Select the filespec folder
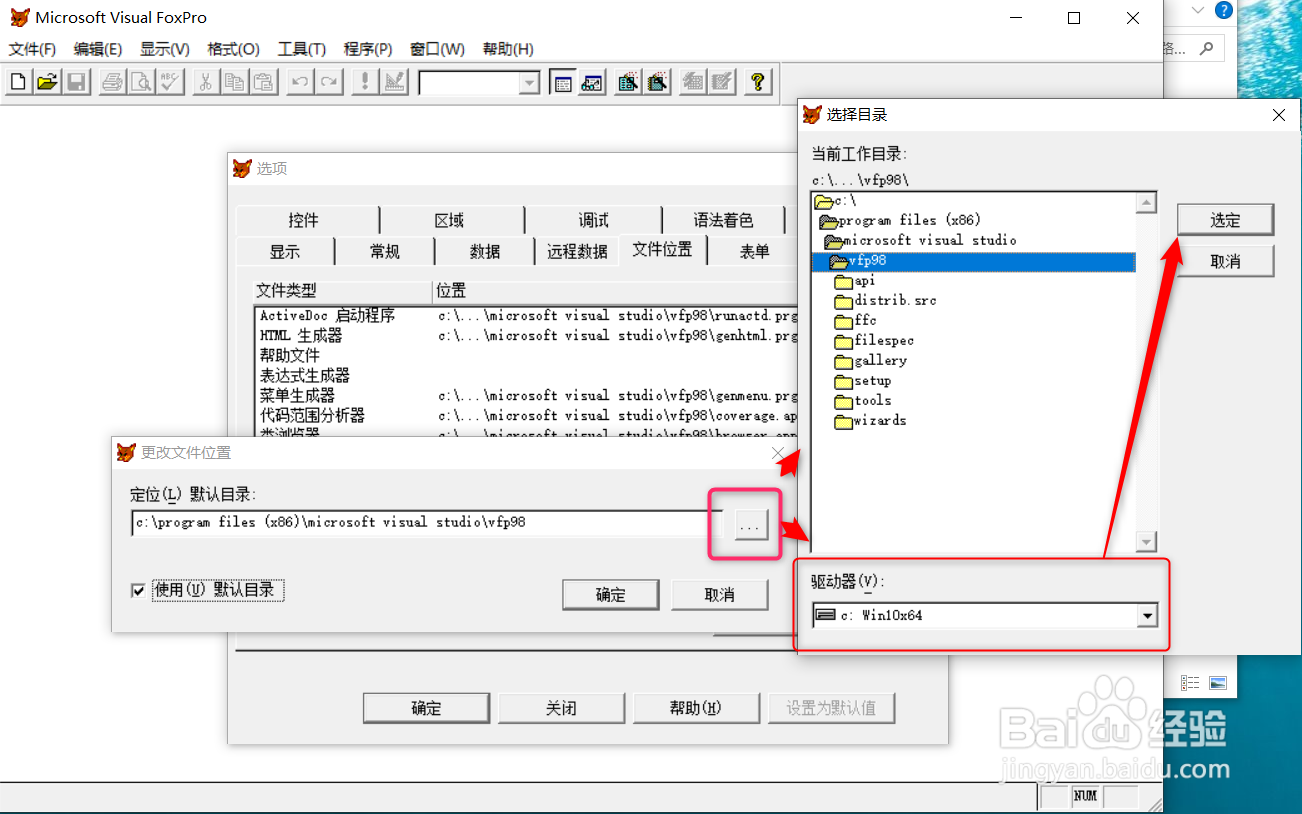Screen dimensions: 1302x814 874,340
